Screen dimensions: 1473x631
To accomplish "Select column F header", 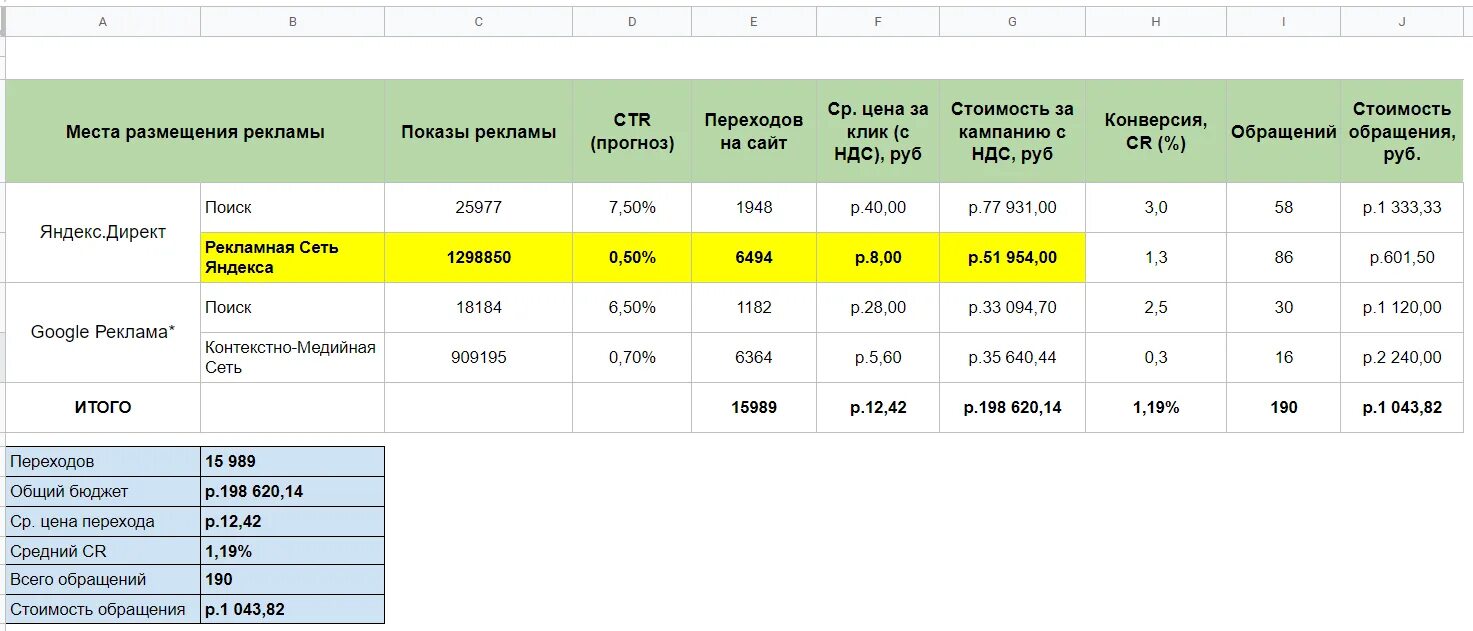I will 878,21.
